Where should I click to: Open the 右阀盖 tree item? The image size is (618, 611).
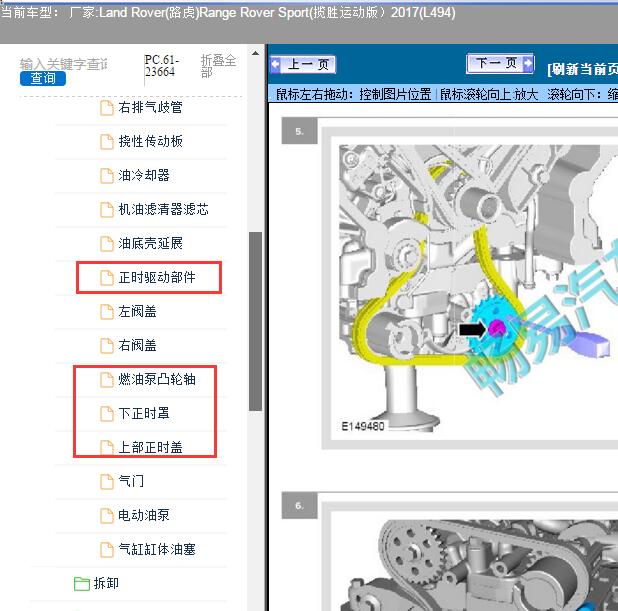tap(137, 345)
